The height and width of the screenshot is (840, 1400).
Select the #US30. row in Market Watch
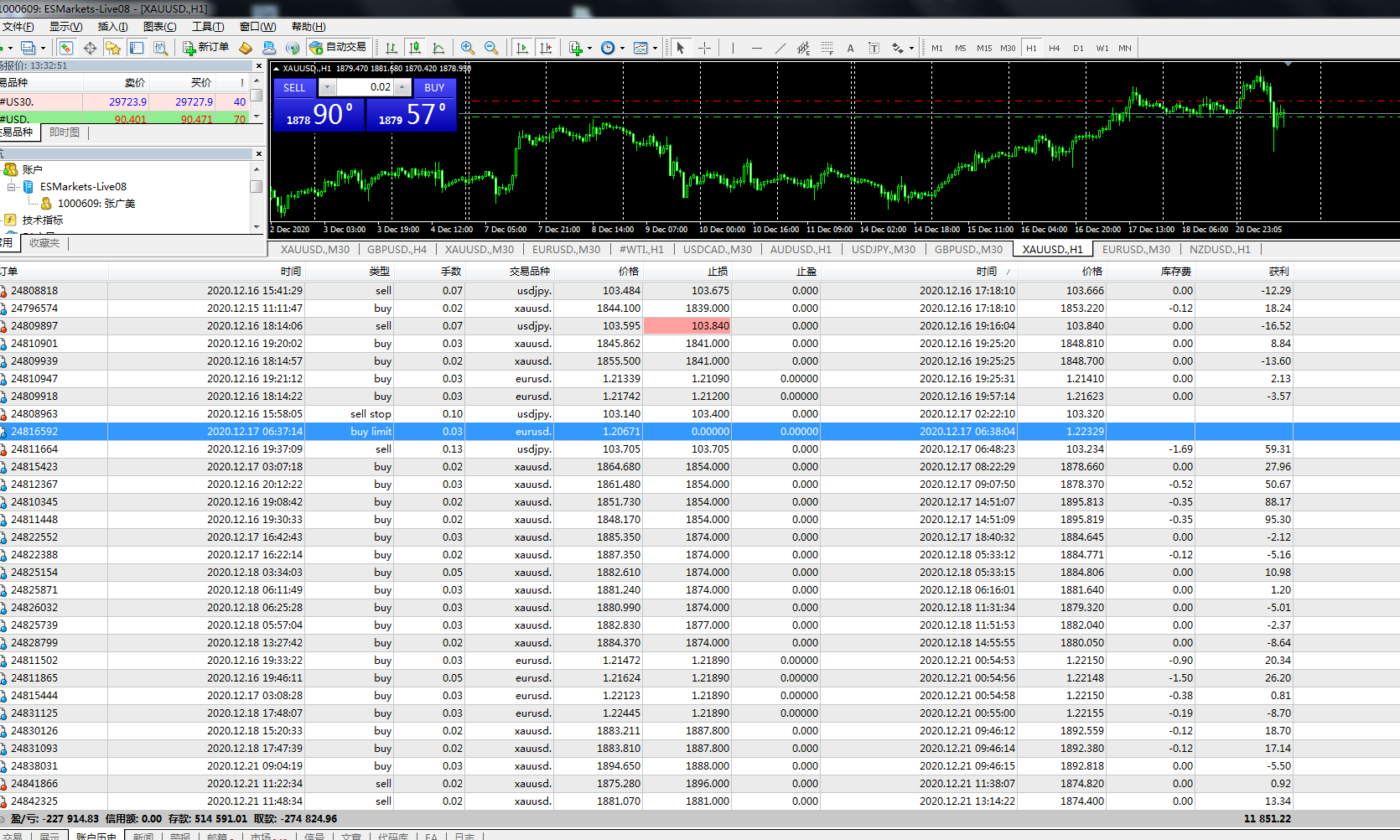coord(125,102)
